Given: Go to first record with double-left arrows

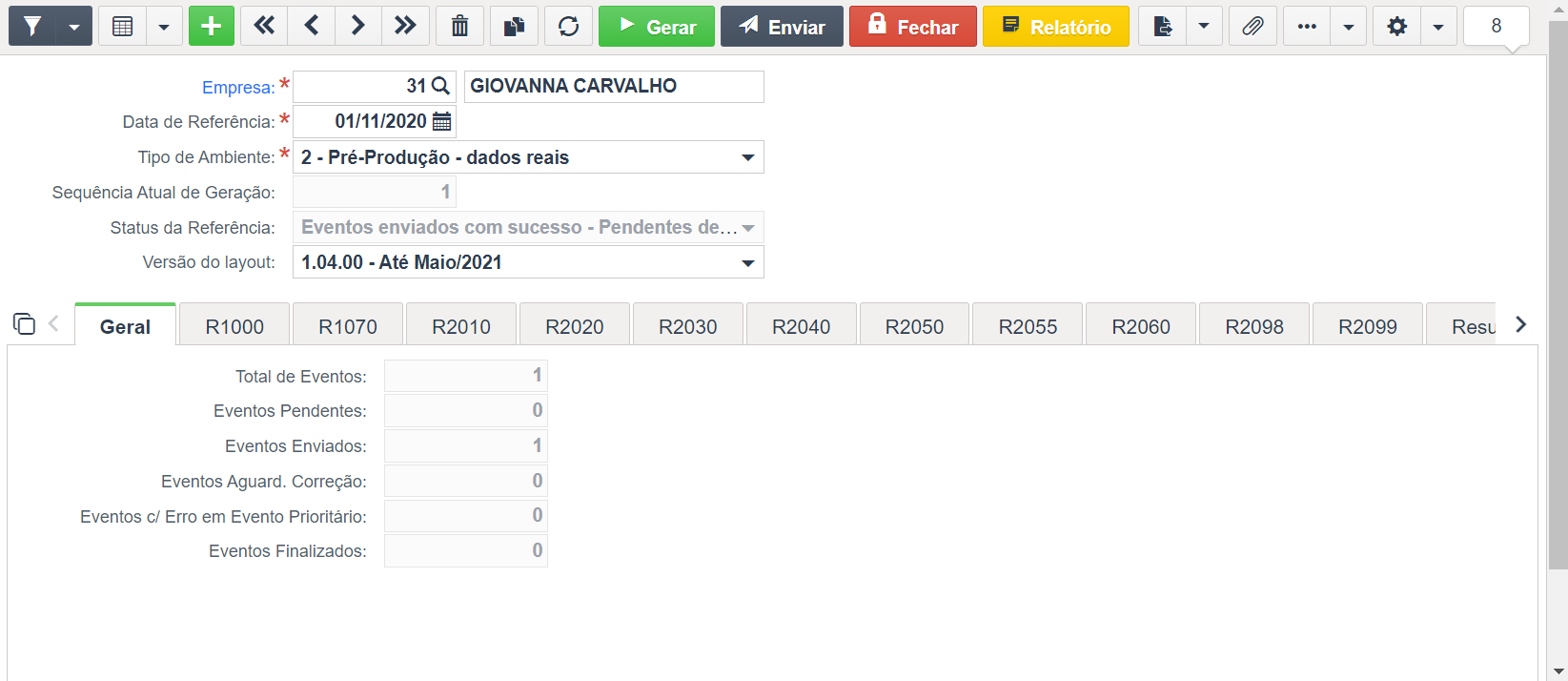Looking at the screenshot, I should pyautogui.click(x=264, y=26).
